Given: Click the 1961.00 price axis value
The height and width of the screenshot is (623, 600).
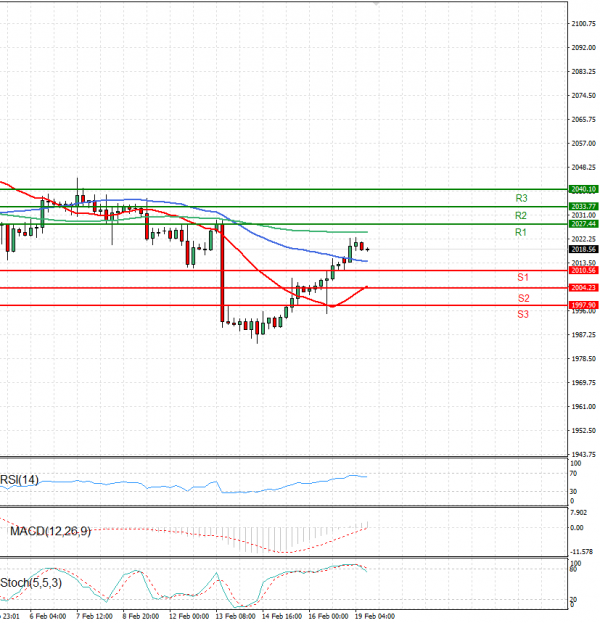Looking at the screenshot, I should tap(583, 406).
